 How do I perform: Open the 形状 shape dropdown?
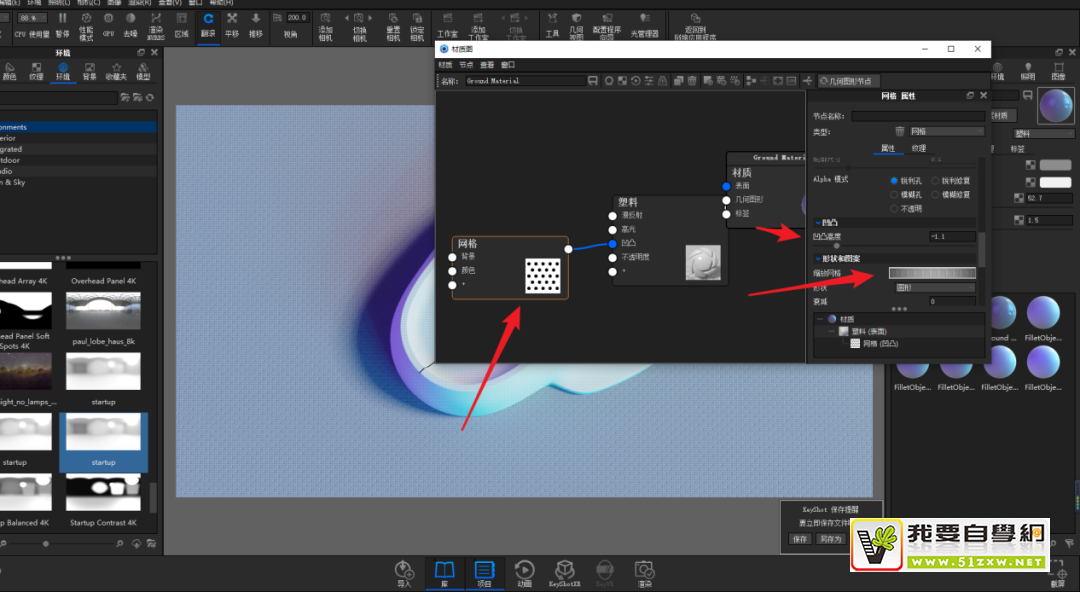934,287
